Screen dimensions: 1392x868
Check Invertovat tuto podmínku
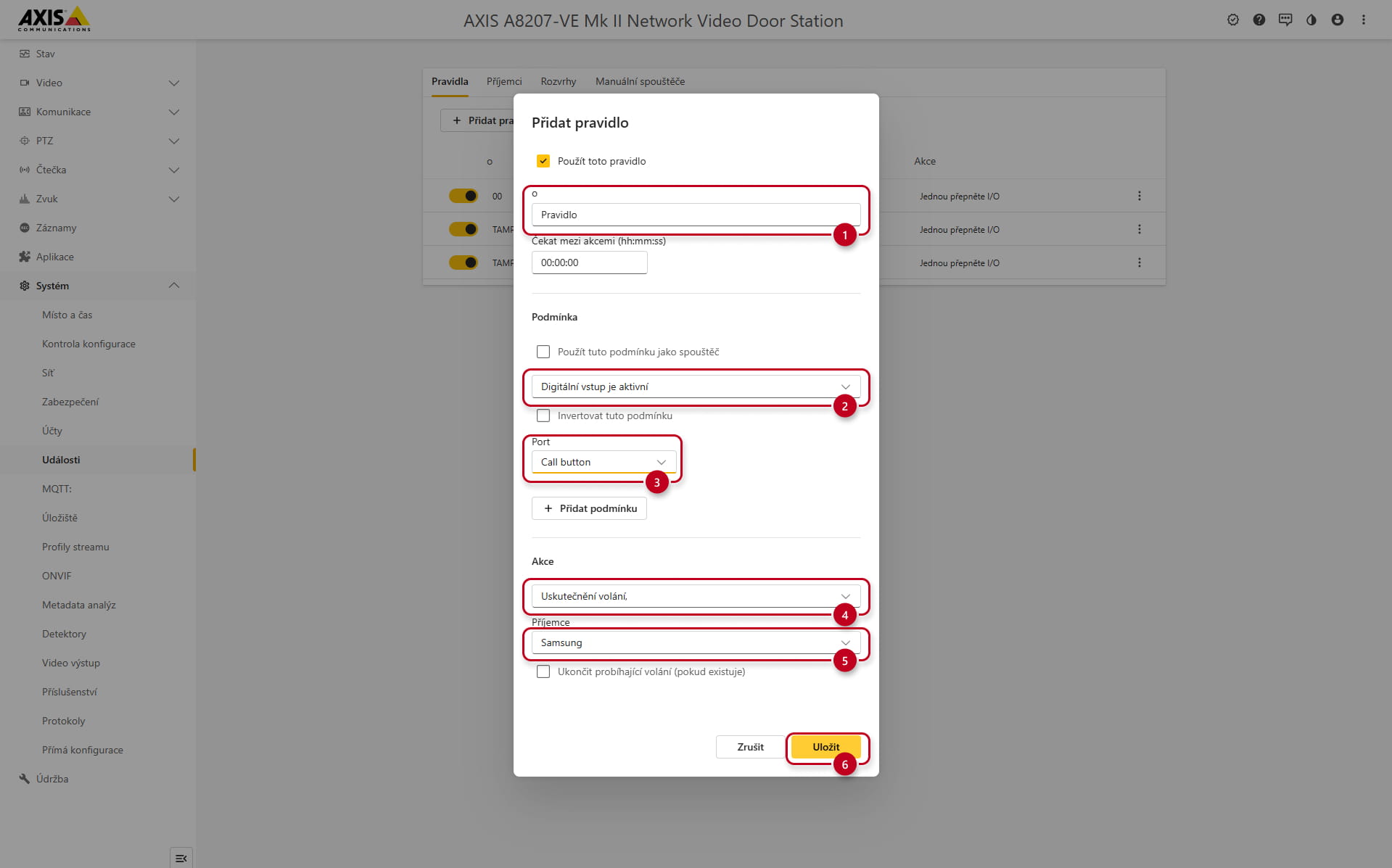click(x=543, y=416)
